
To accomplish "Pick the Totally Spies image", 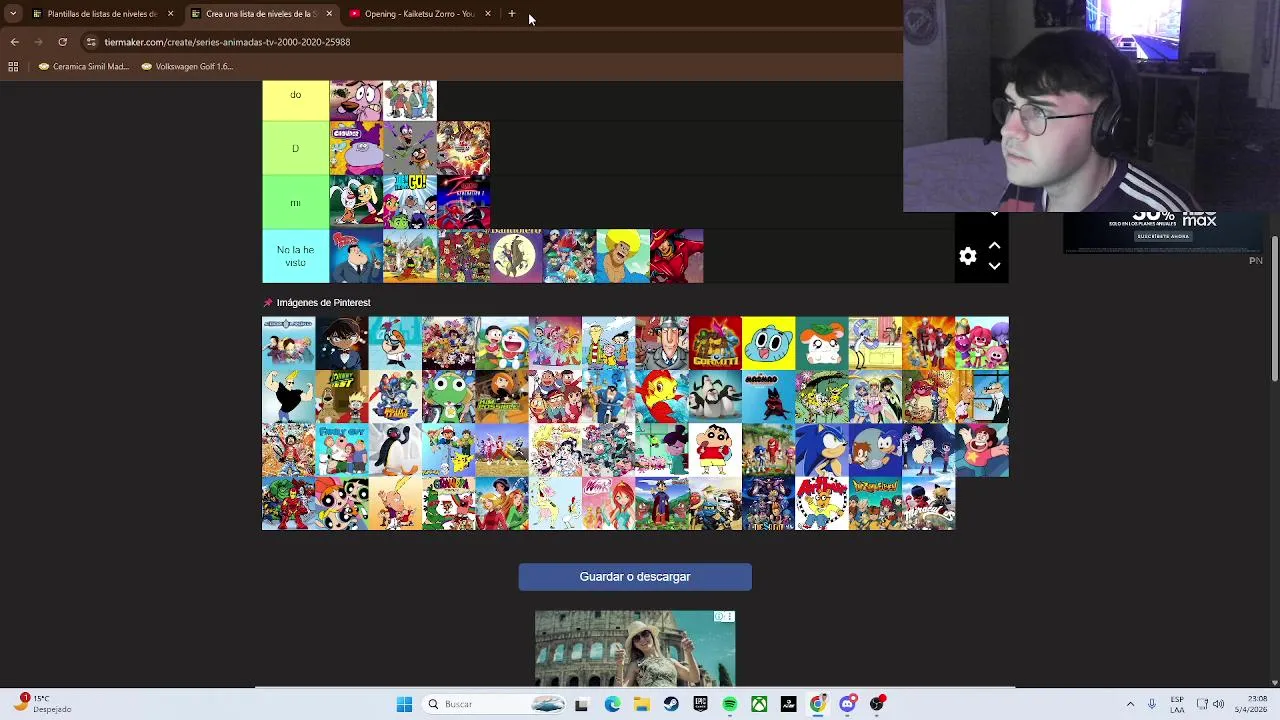I will click(x=502, y=503).
